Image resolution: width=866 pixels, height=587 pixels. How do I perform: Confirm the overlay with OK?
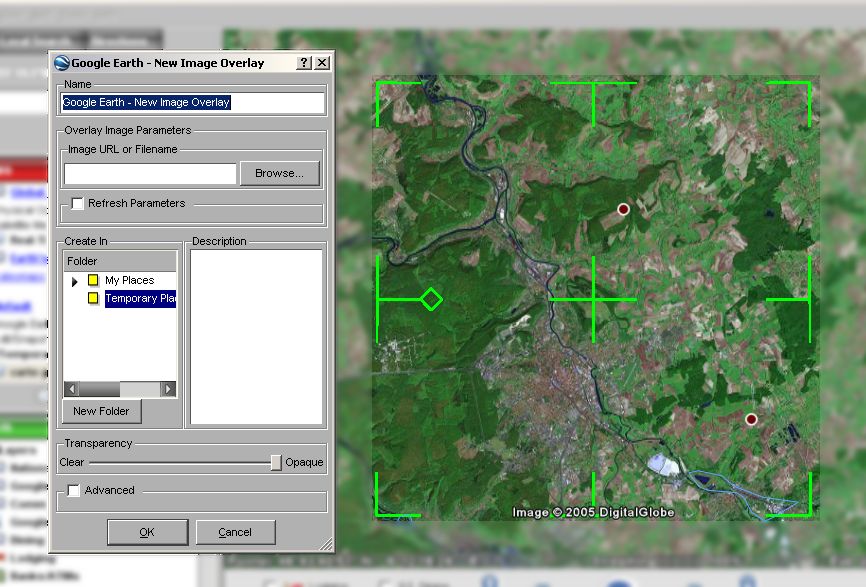click(x=147, y=532)
